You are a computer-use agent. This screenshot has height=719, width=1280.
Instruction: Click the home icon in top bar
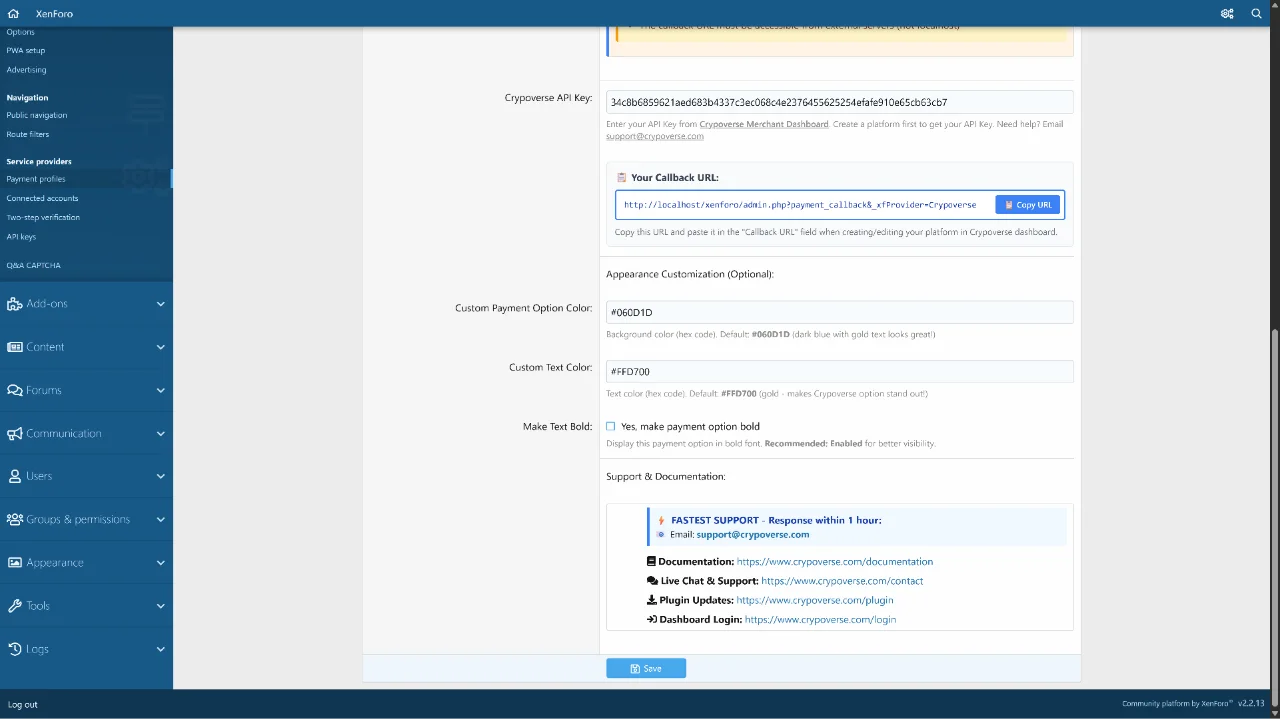(13, 14)
